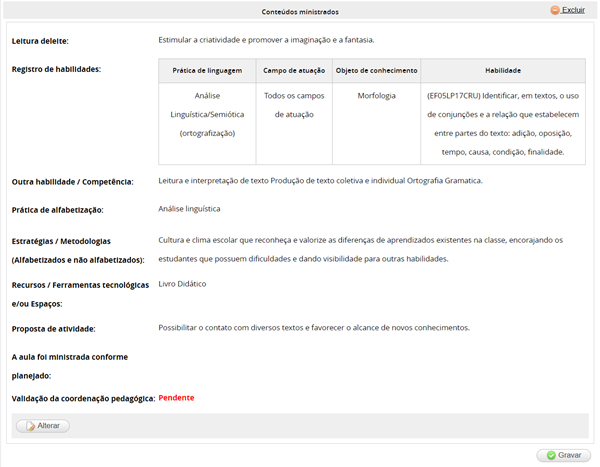Select the 'Cultura e clima escolar' text
Screen dimensions: 600x467
point(360,250)
